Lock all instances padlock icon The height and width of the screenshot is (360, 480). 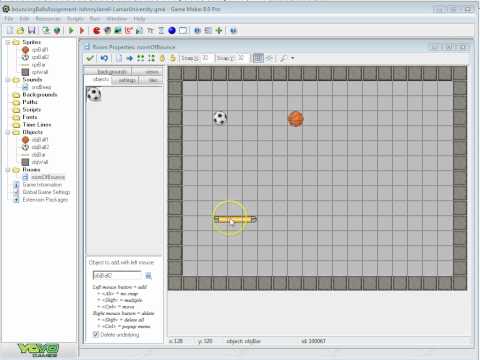[x=162, y=58]
